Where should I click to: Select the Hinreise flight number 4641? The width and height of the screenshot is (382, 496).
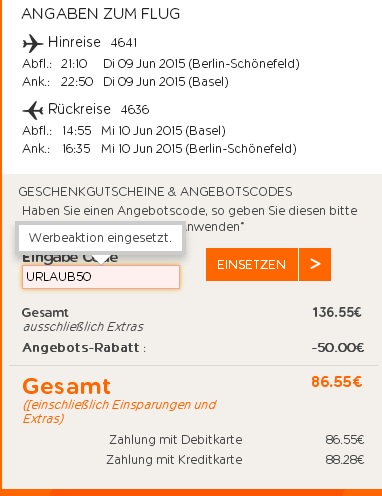click(x=124, y=43)
